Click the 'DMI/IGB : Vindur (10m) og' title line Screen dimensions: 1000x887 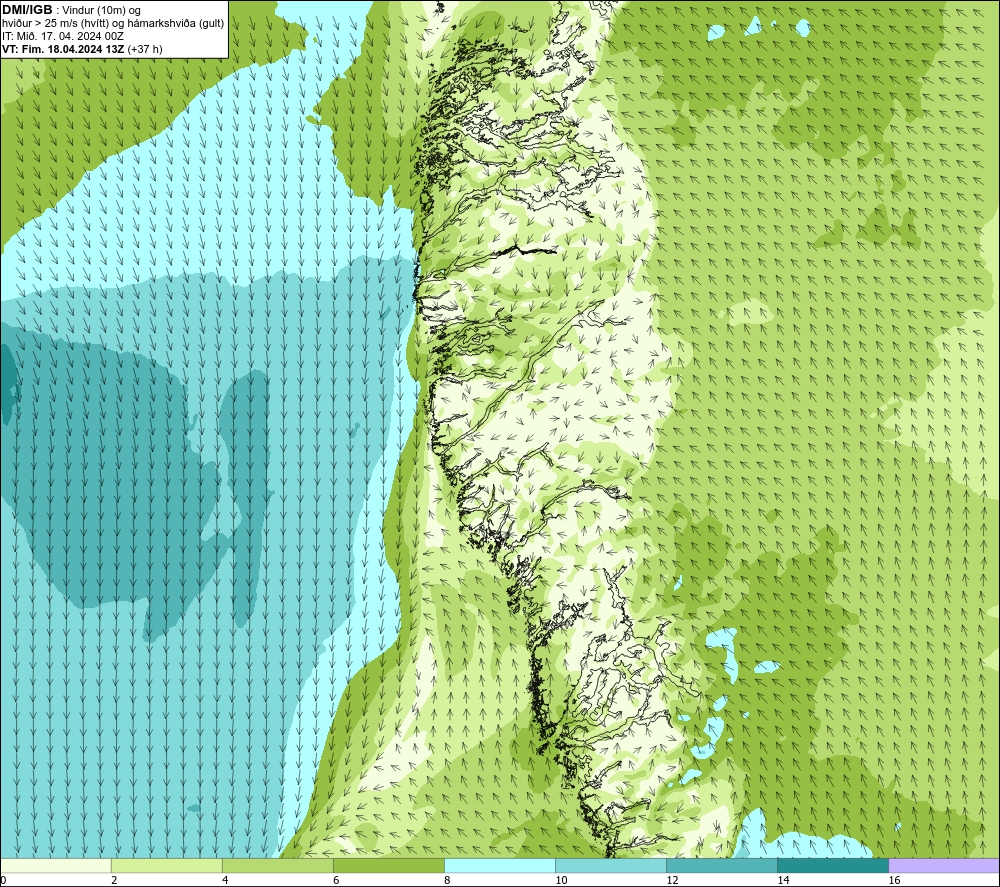tap(71, 10)
